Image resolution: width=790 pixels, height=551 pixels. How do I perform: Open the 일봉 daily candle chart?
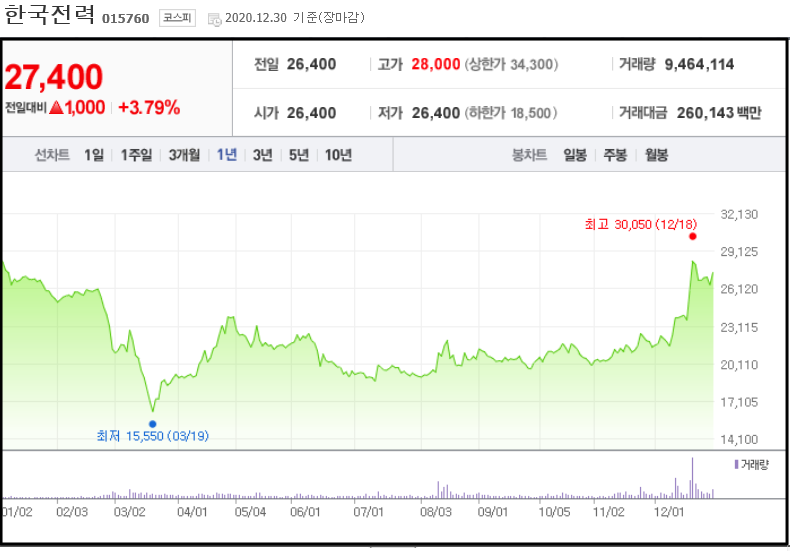coord(575,155)
